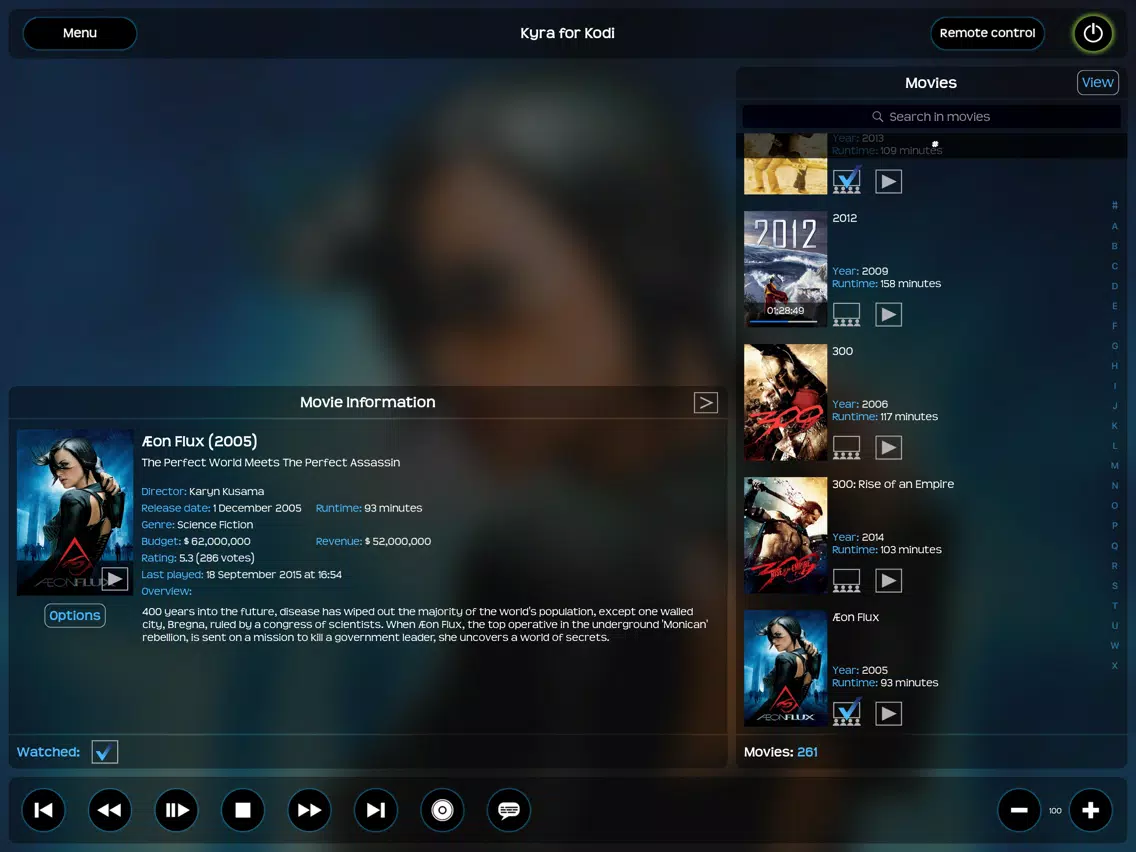Jump to letter P in index

pos(1114,525)
